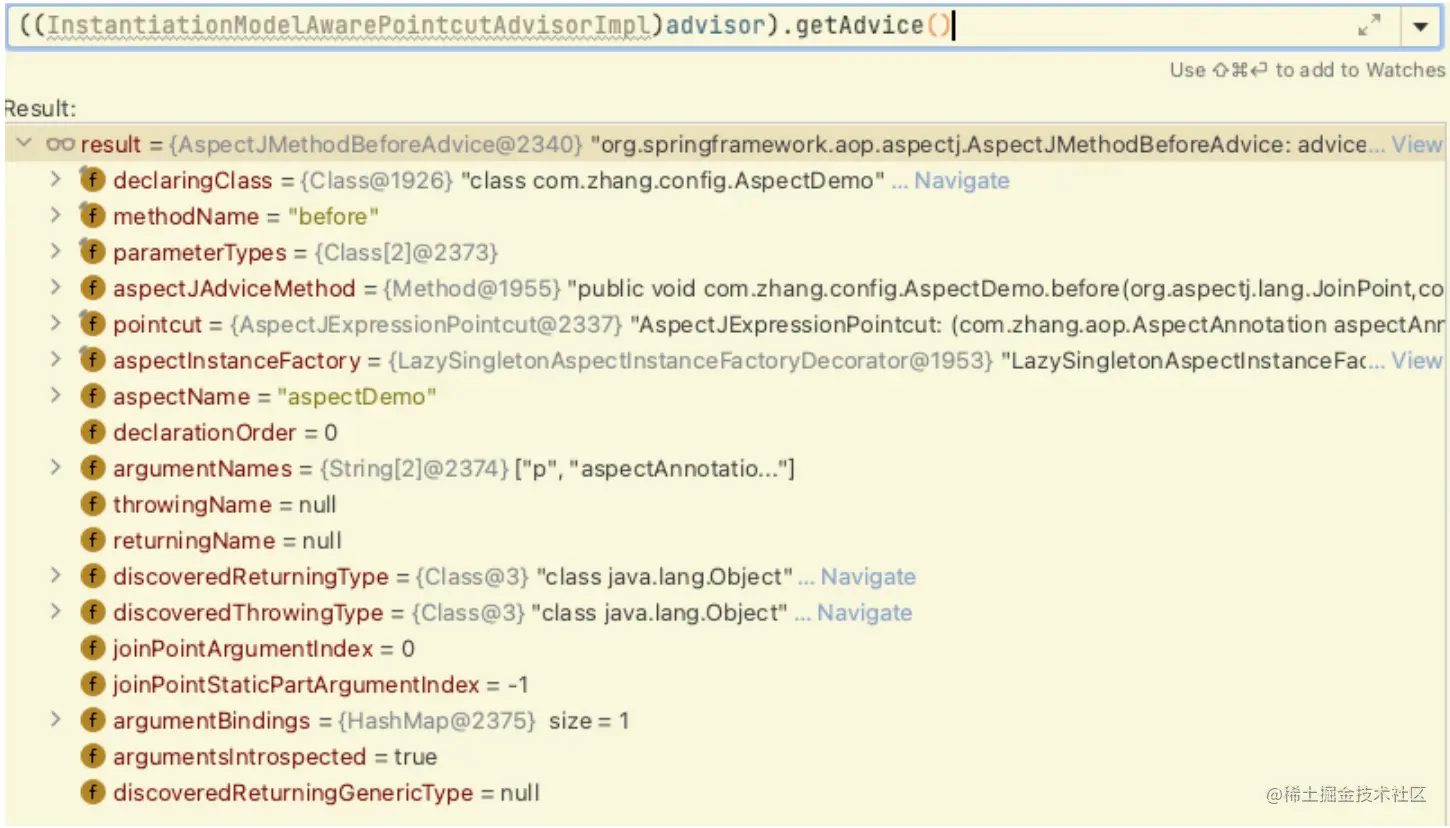Click View link on aspectInstanceFactory row
The height and width of the screenshot is (828, 1450).
(1418, 361)
